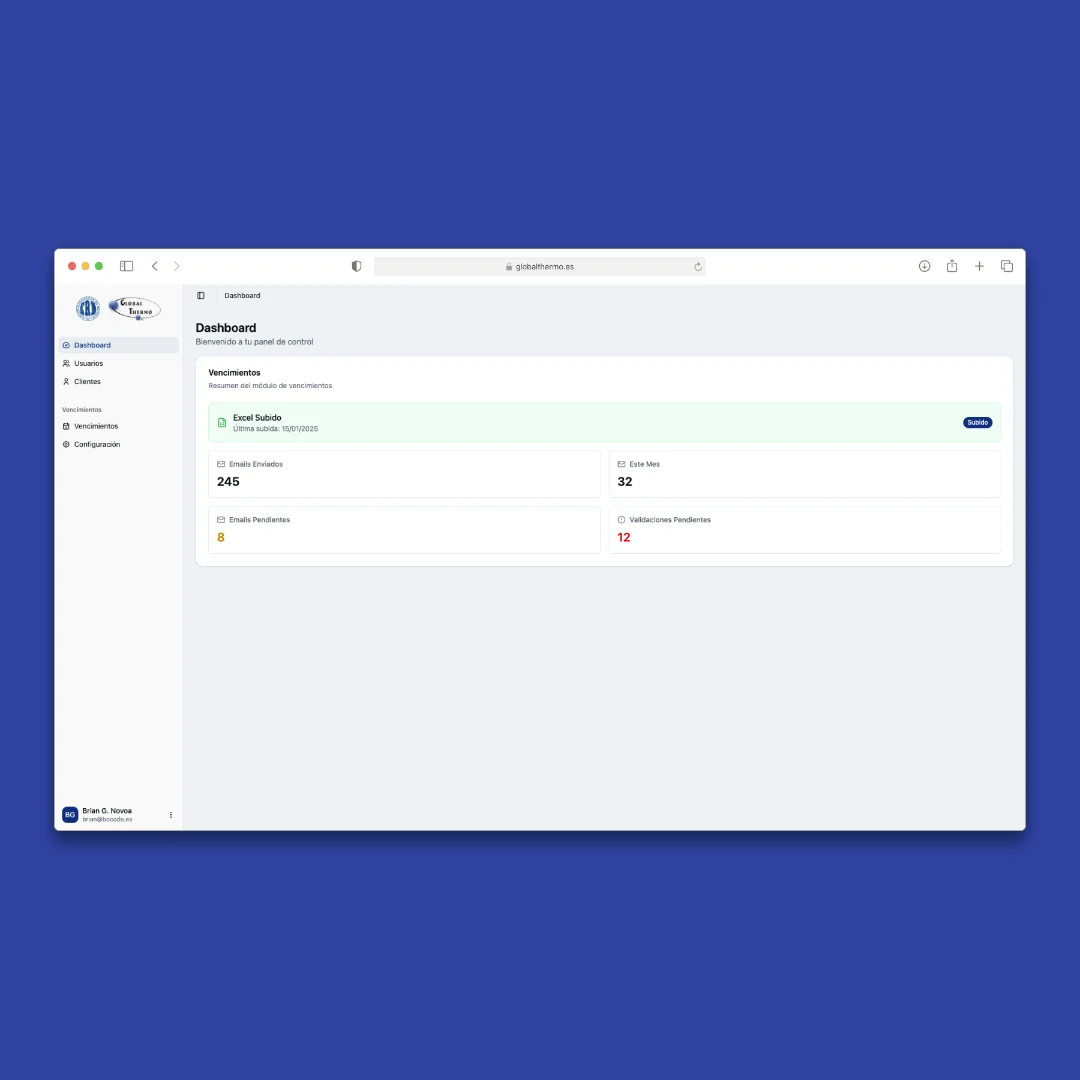Show the tab overview icon
The width and height of the screenshot is (1080, 1080).
[x=1007, y=266]
